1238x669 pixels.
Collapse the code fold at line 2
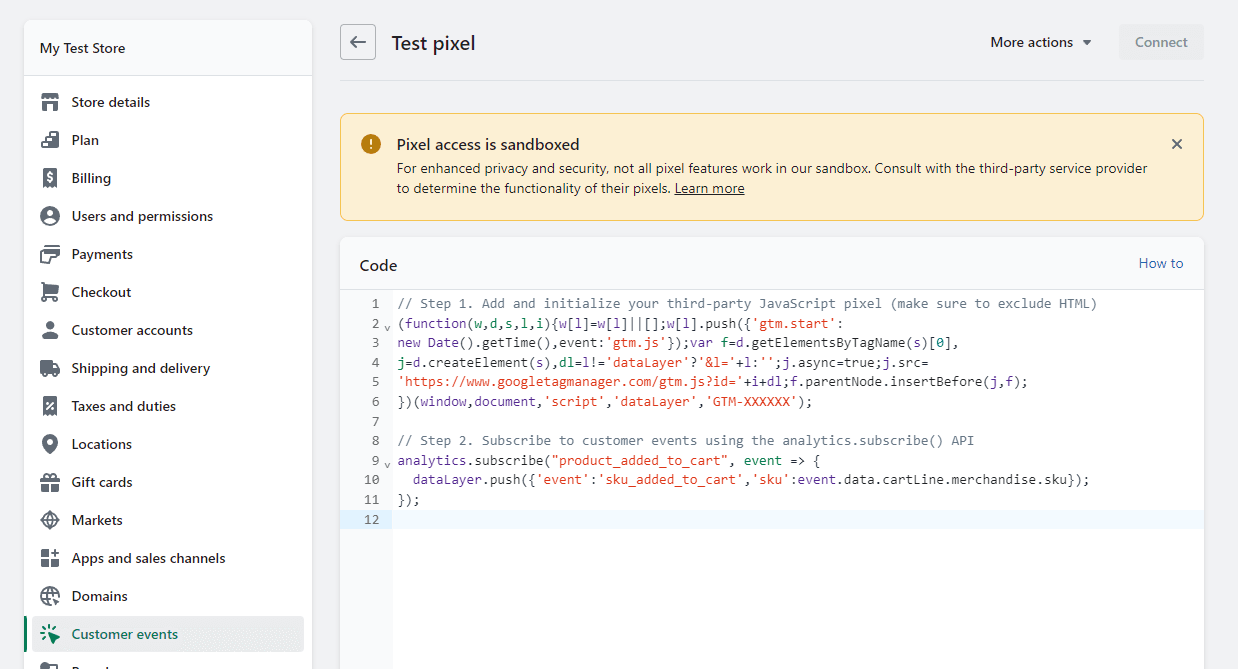387,326
